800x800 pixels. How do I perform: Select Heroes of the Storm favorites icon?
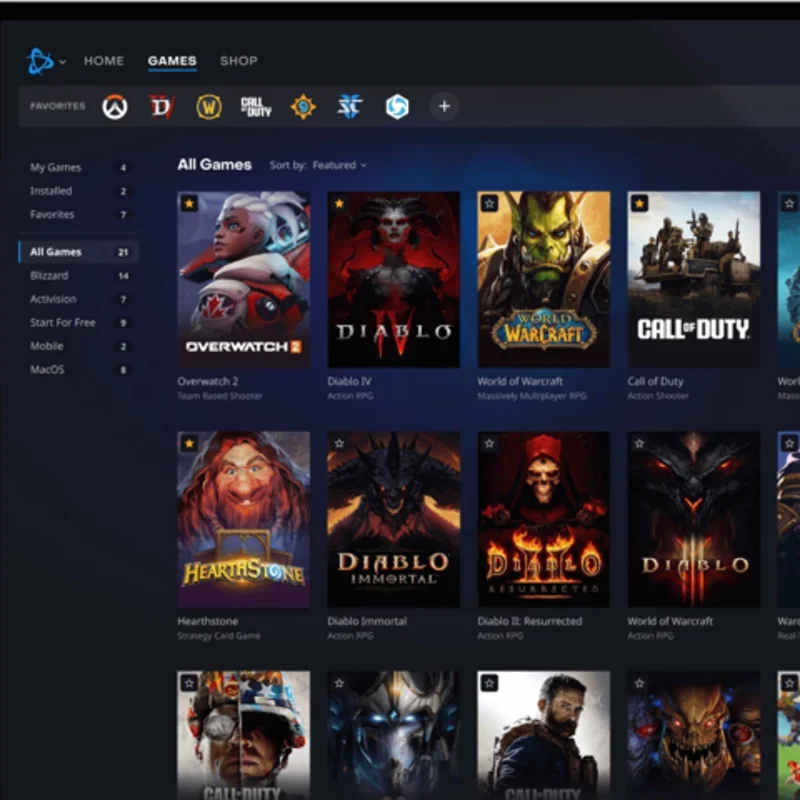coord(397,107)
